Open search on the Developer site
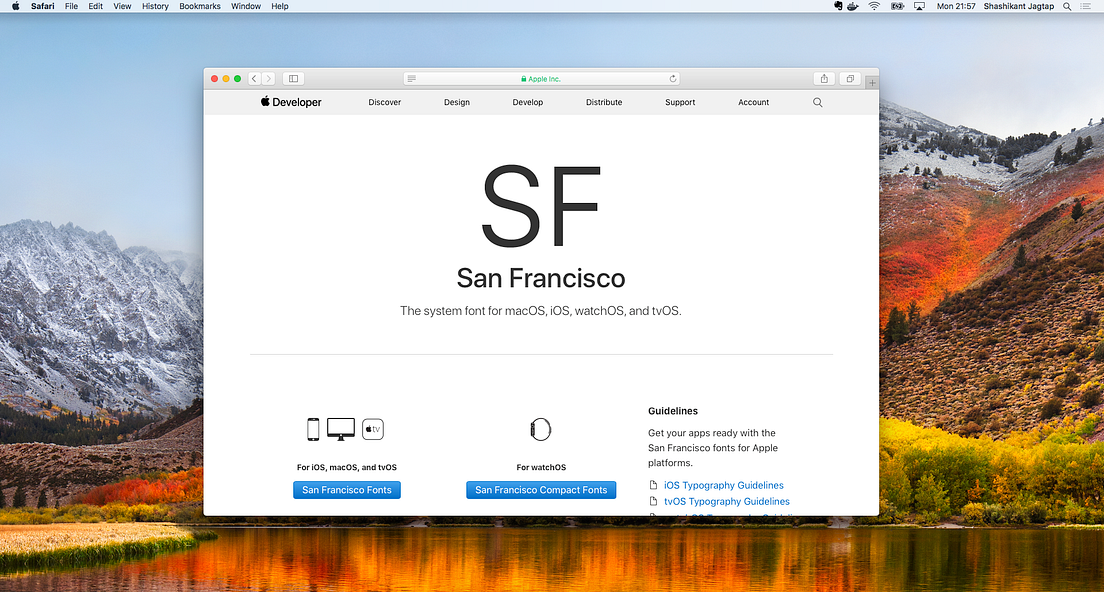Viewport: 1104px width, 592px height. click(817, 102)
